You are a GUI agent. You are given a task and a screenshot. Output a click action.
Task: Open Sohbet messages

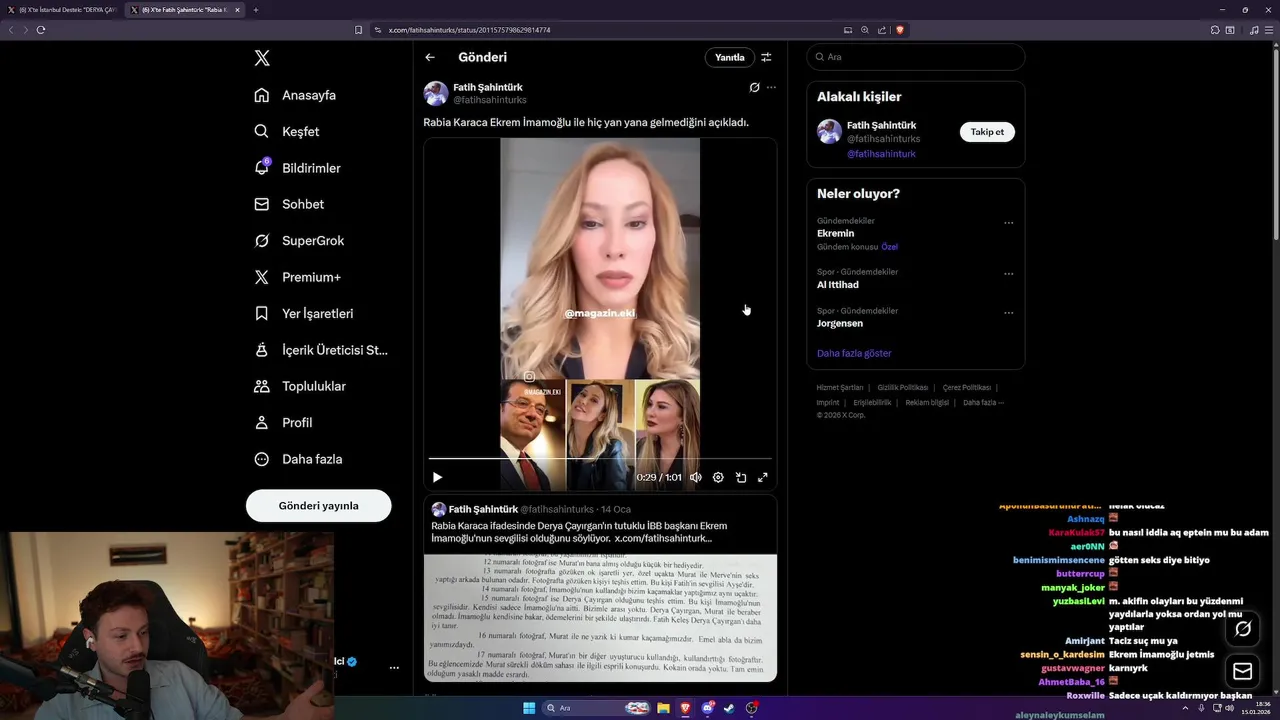pos(289,204)
